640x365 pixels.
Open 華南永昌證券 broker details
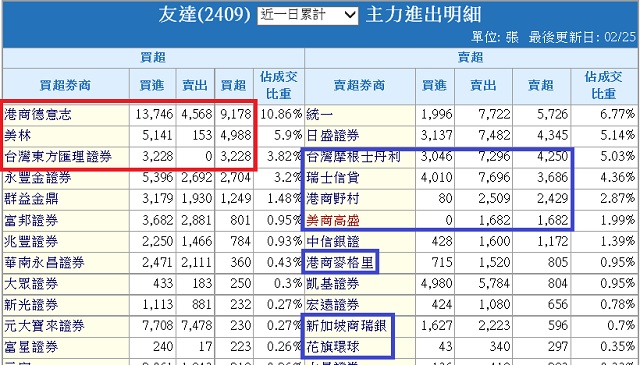coord(44,263)
